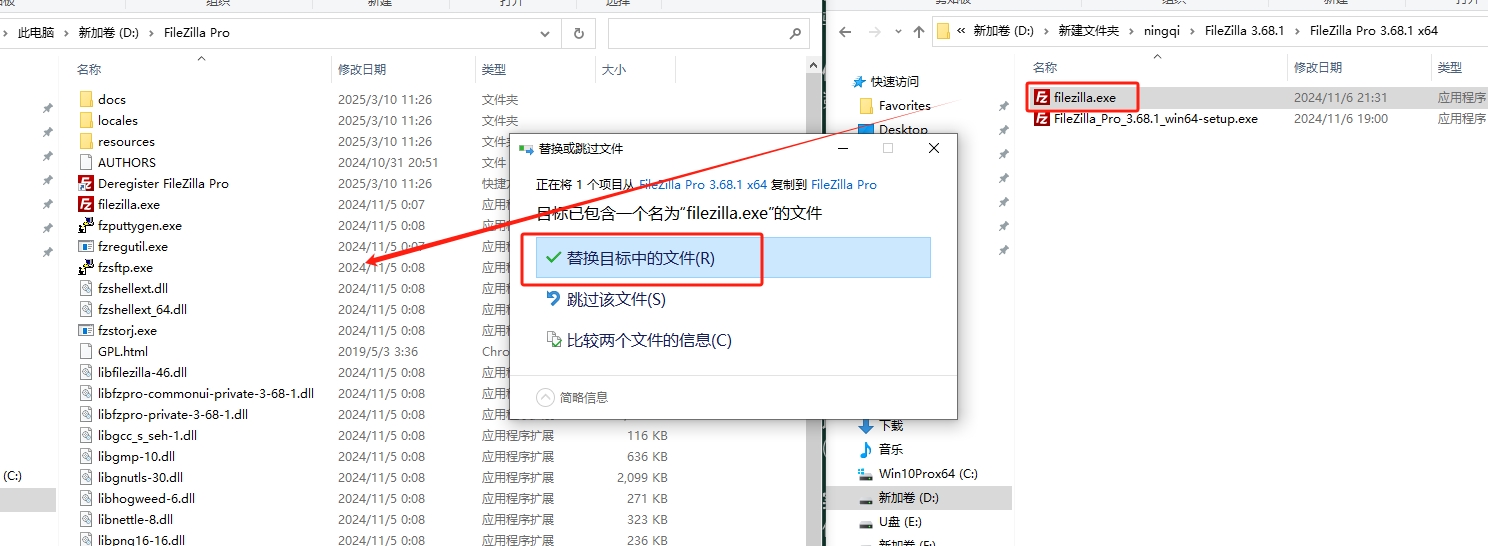Select libgmp-10.dll
The height and width of the screenshot is (546, 1488).
pyautogui.click(x=136, y=456)
